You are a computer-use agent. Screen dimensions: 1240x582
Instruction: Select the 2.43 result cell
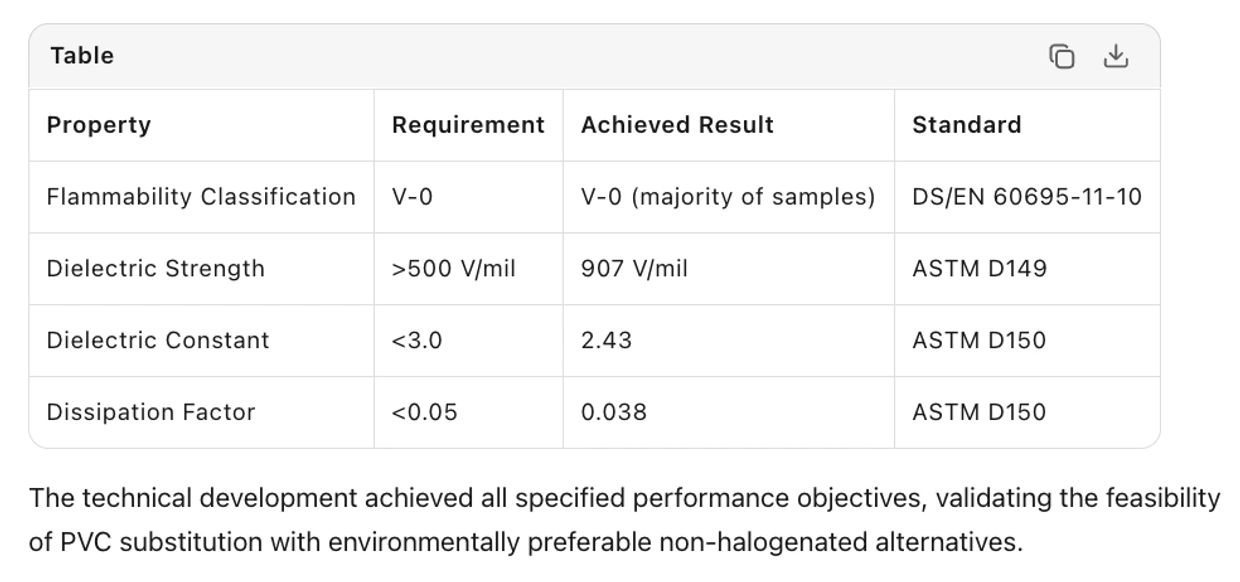[606, 340]
